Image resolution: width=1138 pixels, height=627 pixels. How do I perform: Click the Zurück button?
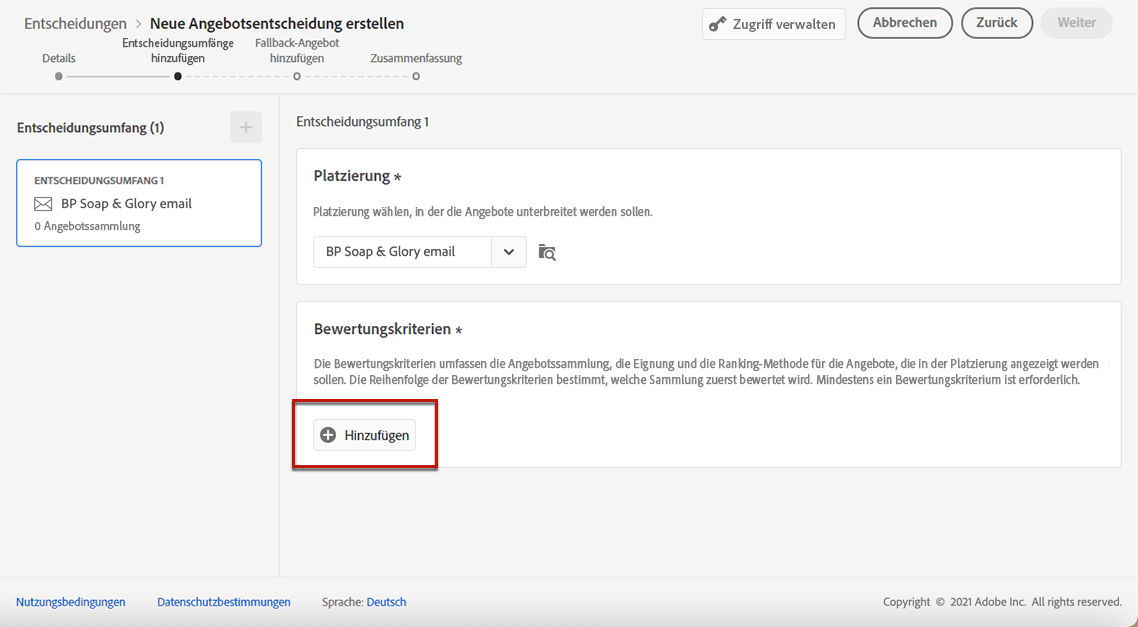pyautogui.click(x=997, y=23)
